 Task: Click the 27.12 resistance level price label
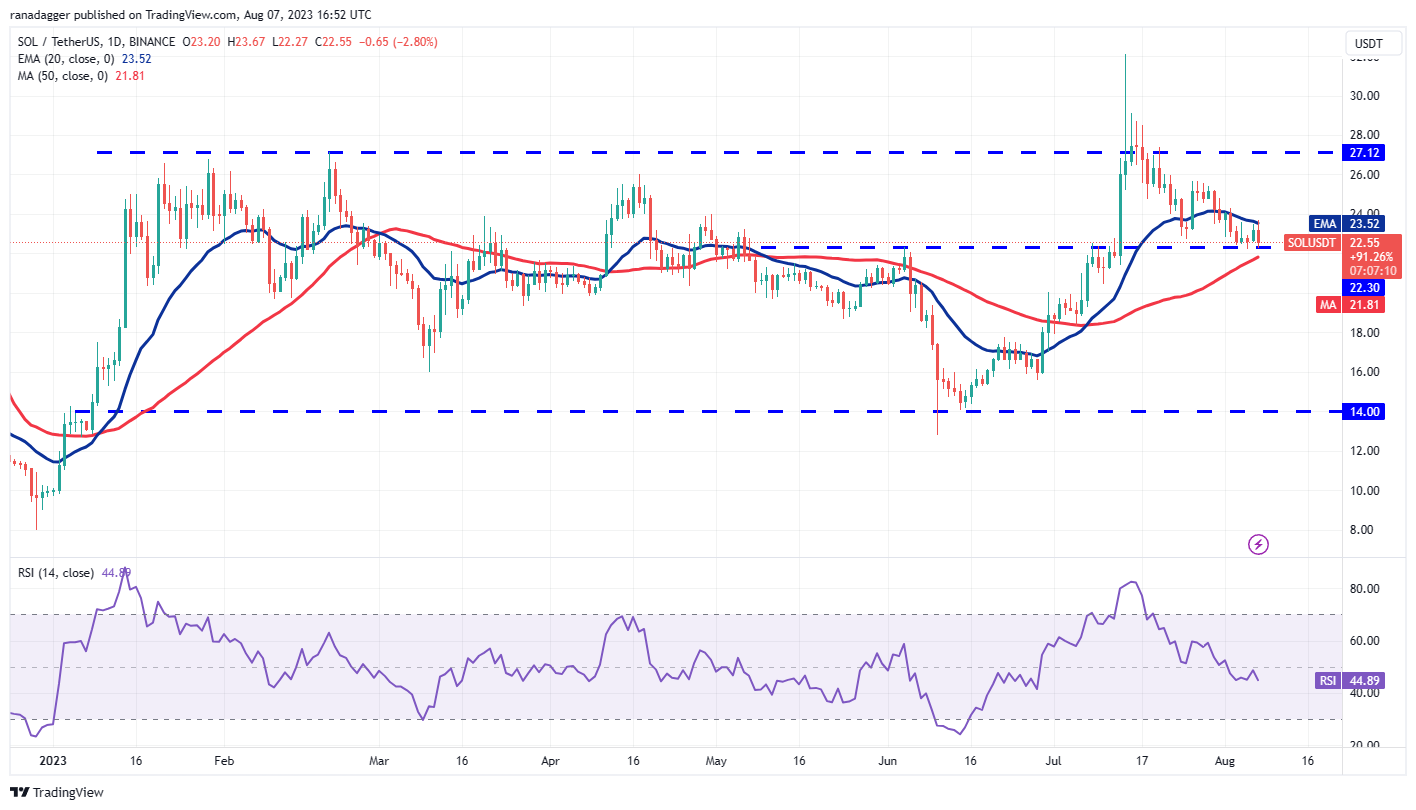1362,152
